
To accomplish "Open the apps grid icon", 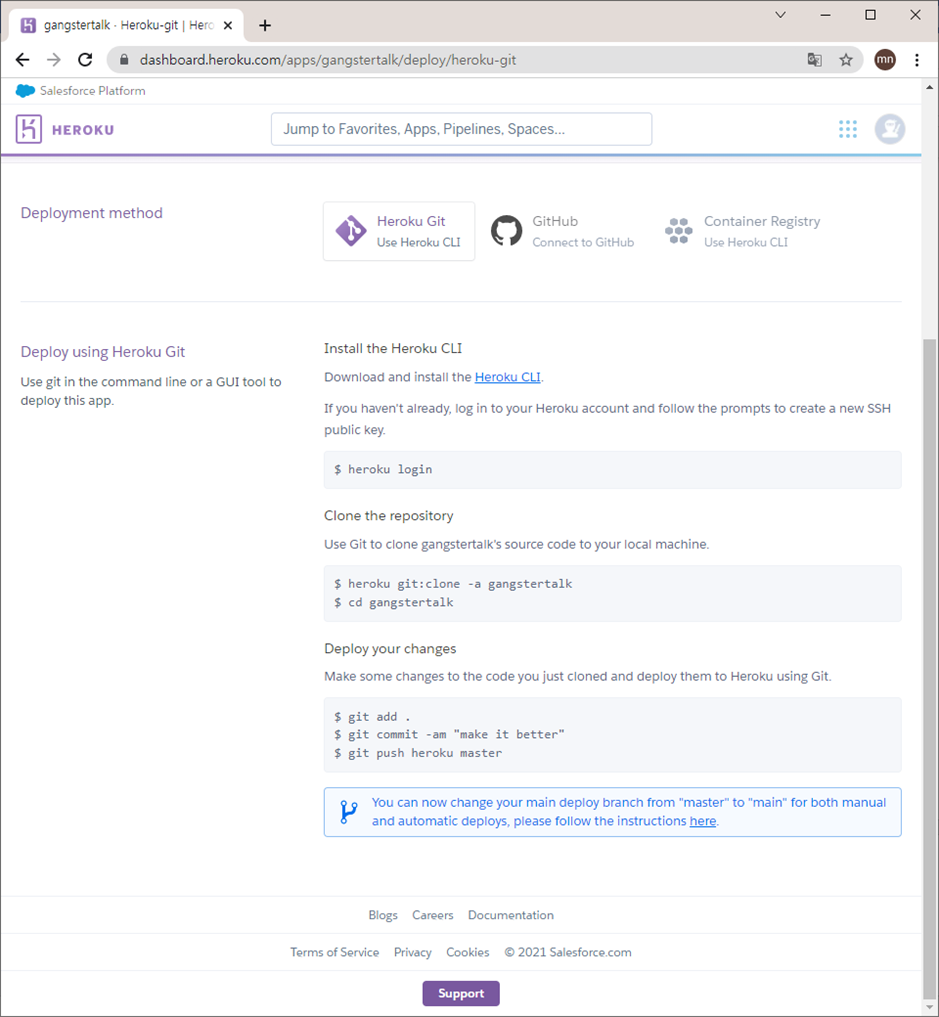I will click(x=847, y=128).
